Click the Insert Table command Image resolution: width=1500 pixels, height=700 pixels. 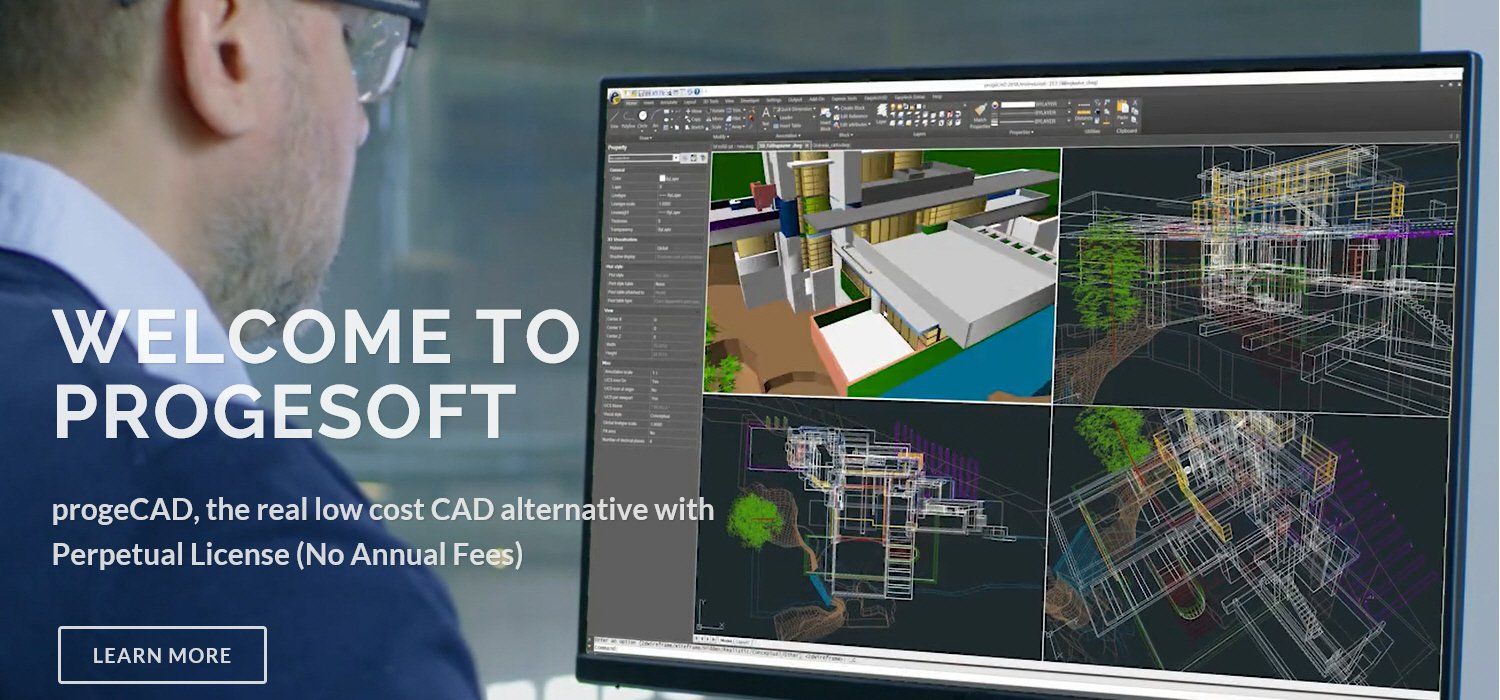tap(787, 126)
